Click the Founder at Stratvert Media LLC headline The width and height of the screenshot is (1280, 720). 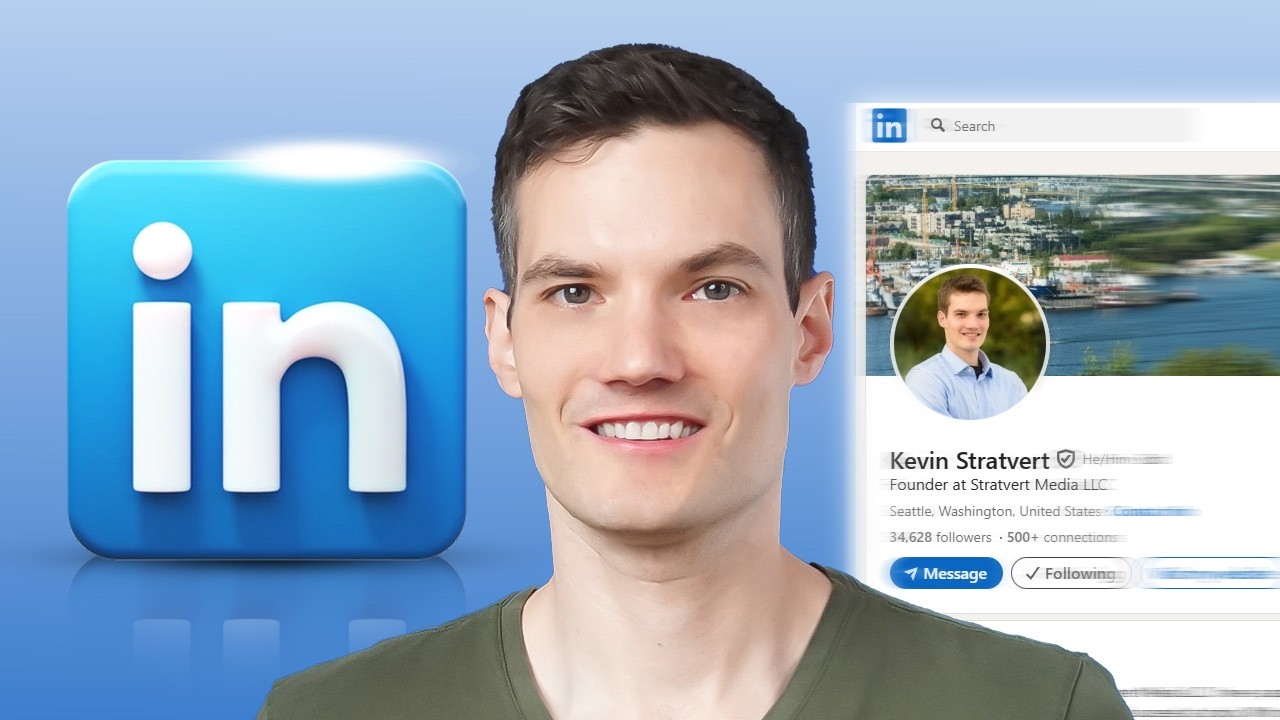click(999, 485)
